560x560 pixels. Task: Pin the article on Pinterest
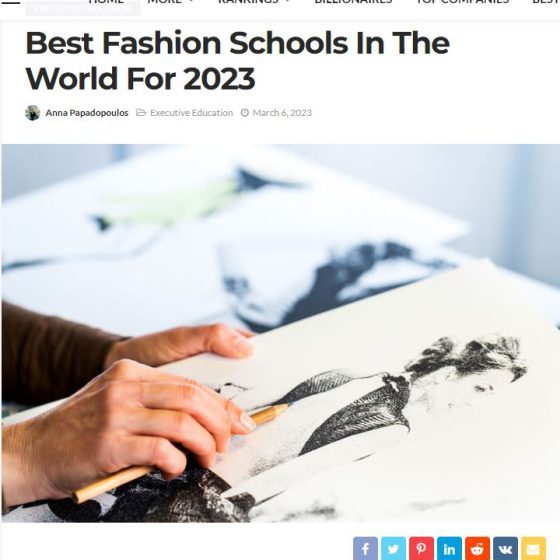tap(421, 549)
